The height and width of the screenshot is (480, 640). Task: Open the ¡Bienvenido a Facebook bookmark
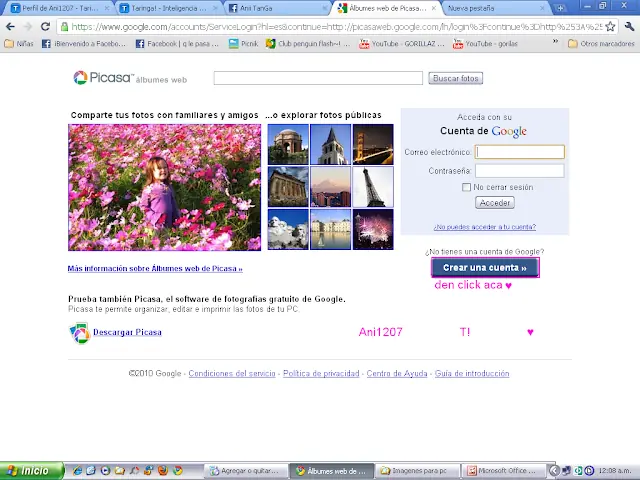tap(84, 43)
